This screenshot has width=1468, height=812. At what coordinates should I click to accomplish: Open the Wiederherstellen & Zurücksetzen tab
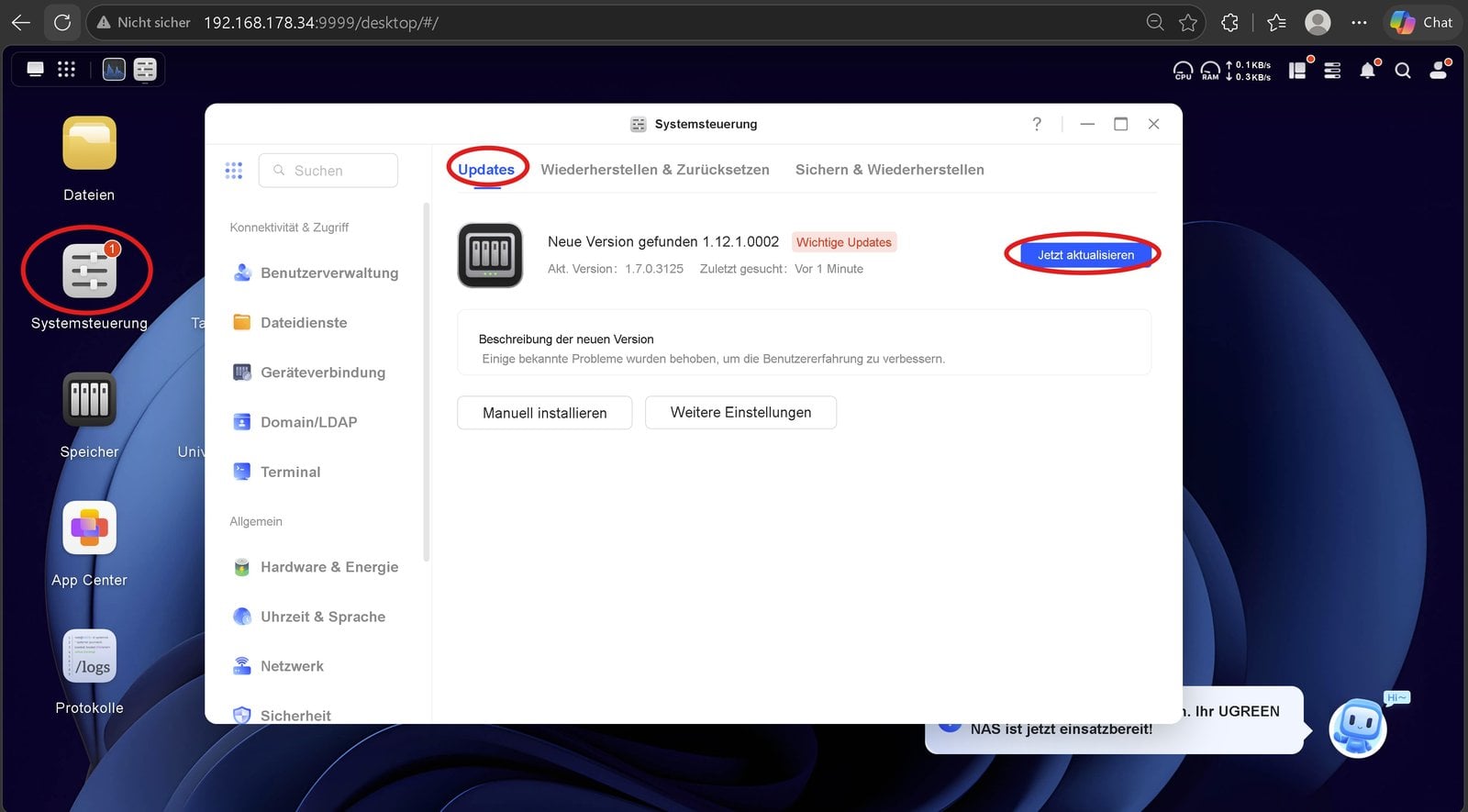tap(655, 170)
